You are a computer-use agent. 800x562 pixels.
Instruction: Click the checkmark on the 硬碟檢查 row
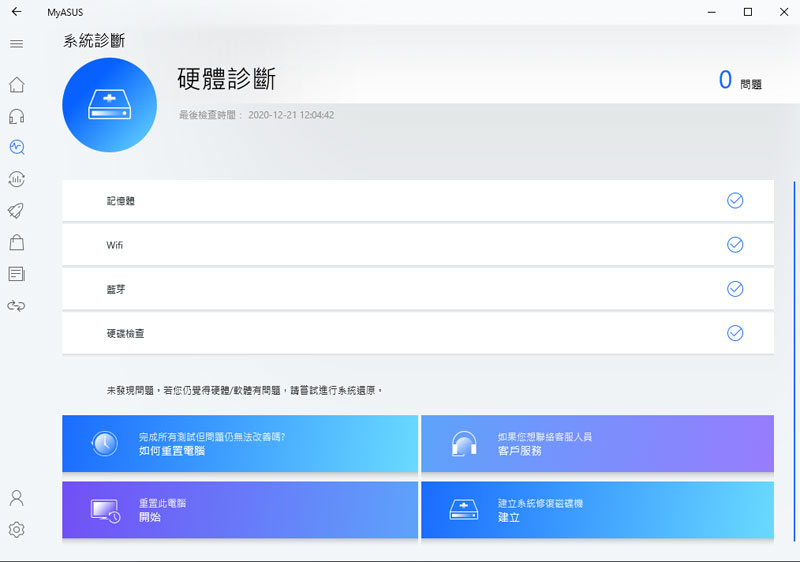[x=735, y=333]
